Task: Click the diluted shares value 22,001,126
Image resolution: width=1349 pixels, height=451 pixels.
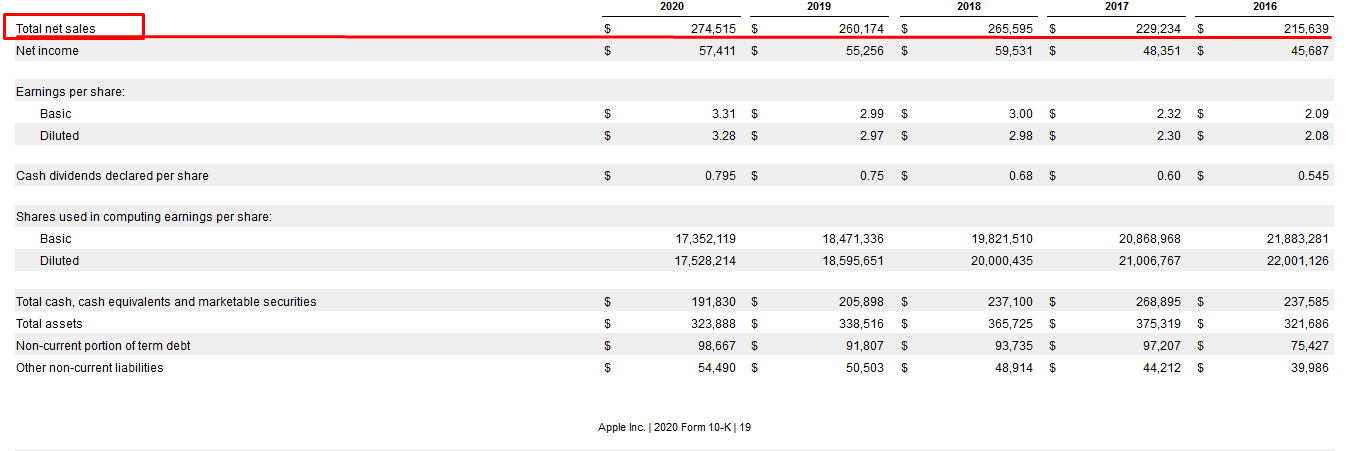Action: pyautogui.click(x=1299, y=261)
